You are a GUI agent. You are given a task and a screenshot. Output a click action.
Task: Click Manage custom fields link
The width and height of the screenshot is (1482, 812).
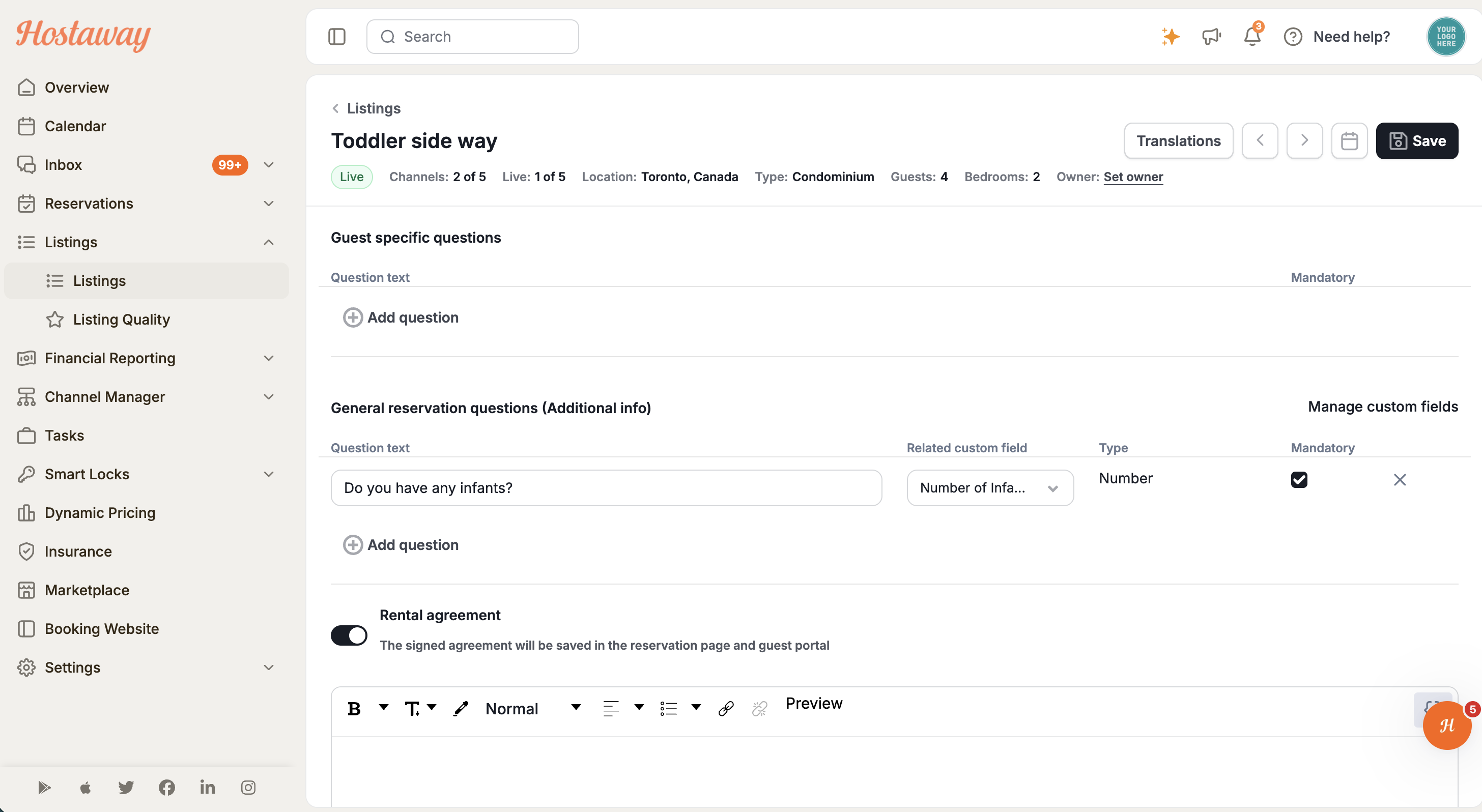1382,407
